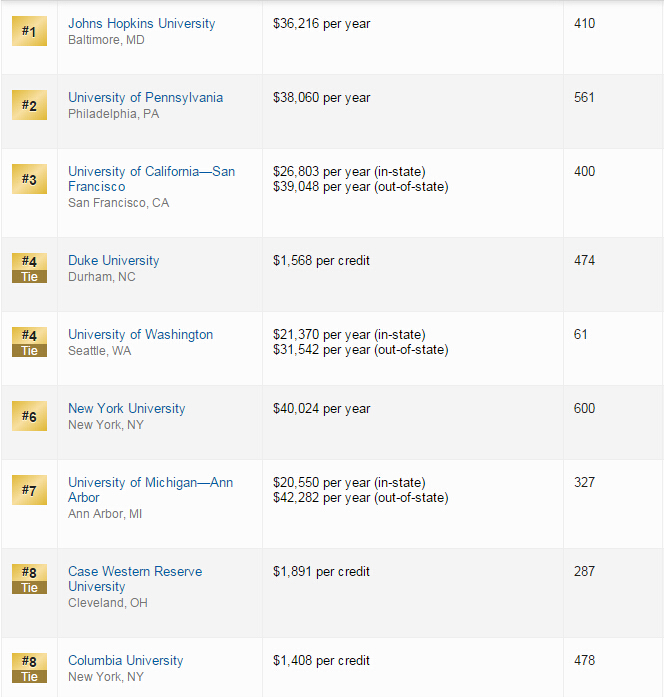Screen dimensions: 664x697
Task: Open University of California—San Francisco link
Action: [x=151, y=179]
